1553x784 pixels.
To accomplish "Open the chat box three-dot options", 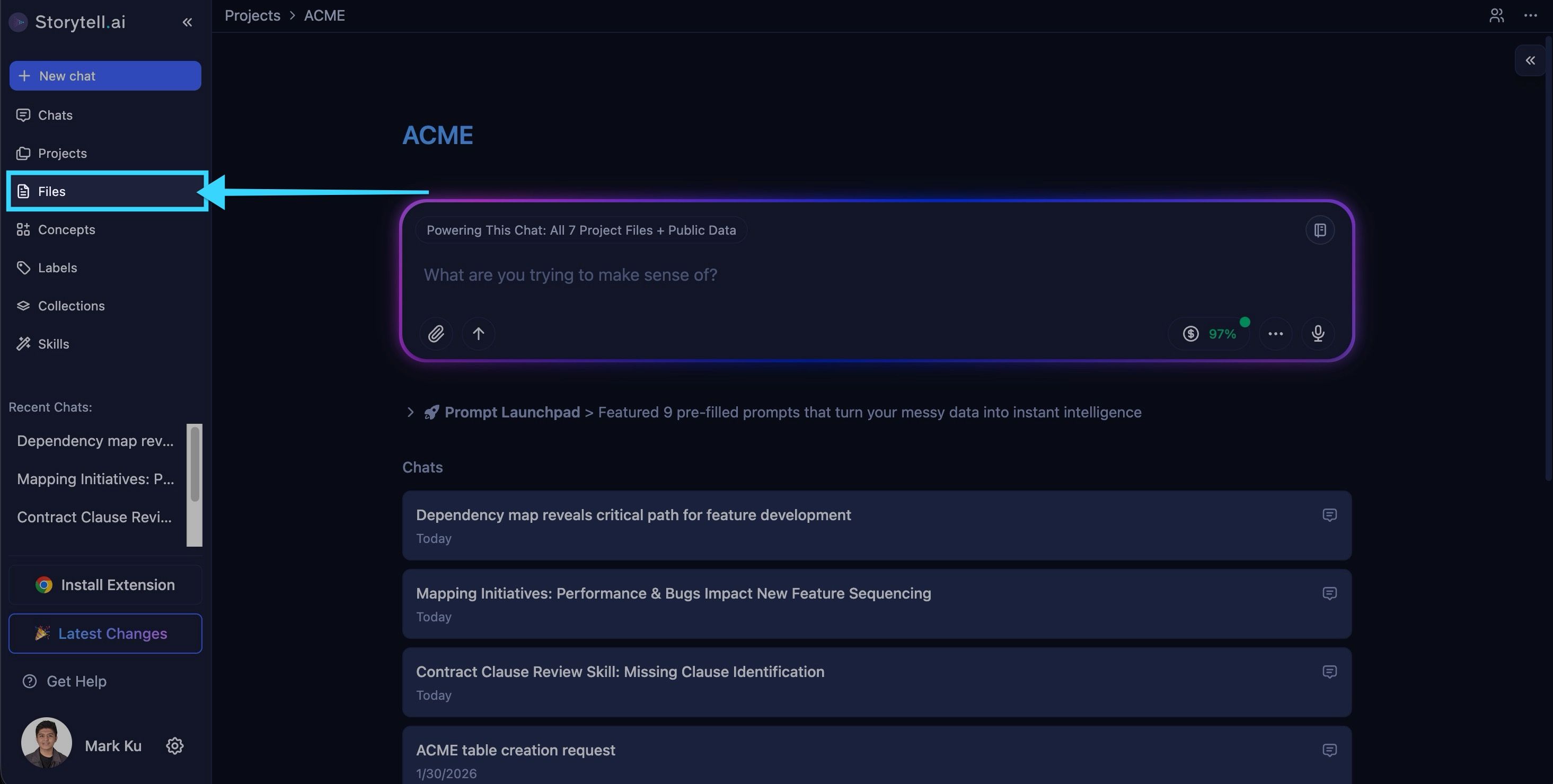I will pyautogui.click(x=1275, y=333).
